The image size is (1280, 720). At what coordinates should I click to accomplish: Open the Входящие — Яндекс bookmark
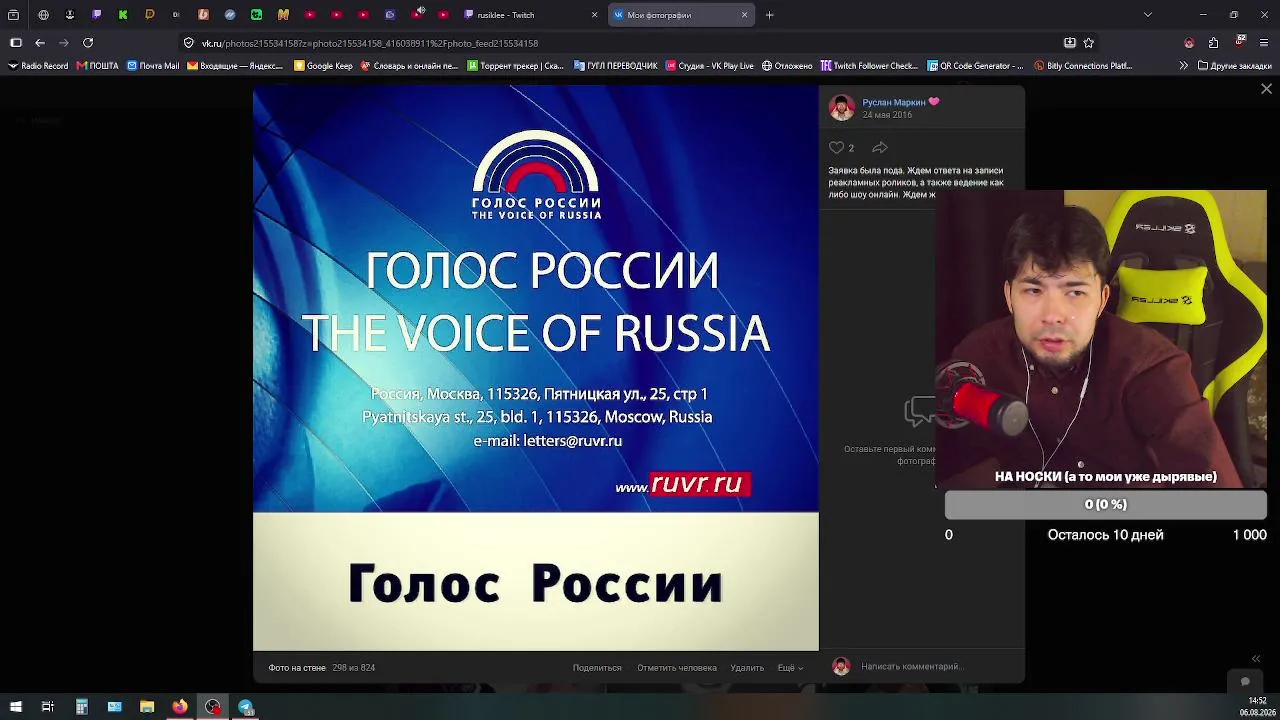235,66
